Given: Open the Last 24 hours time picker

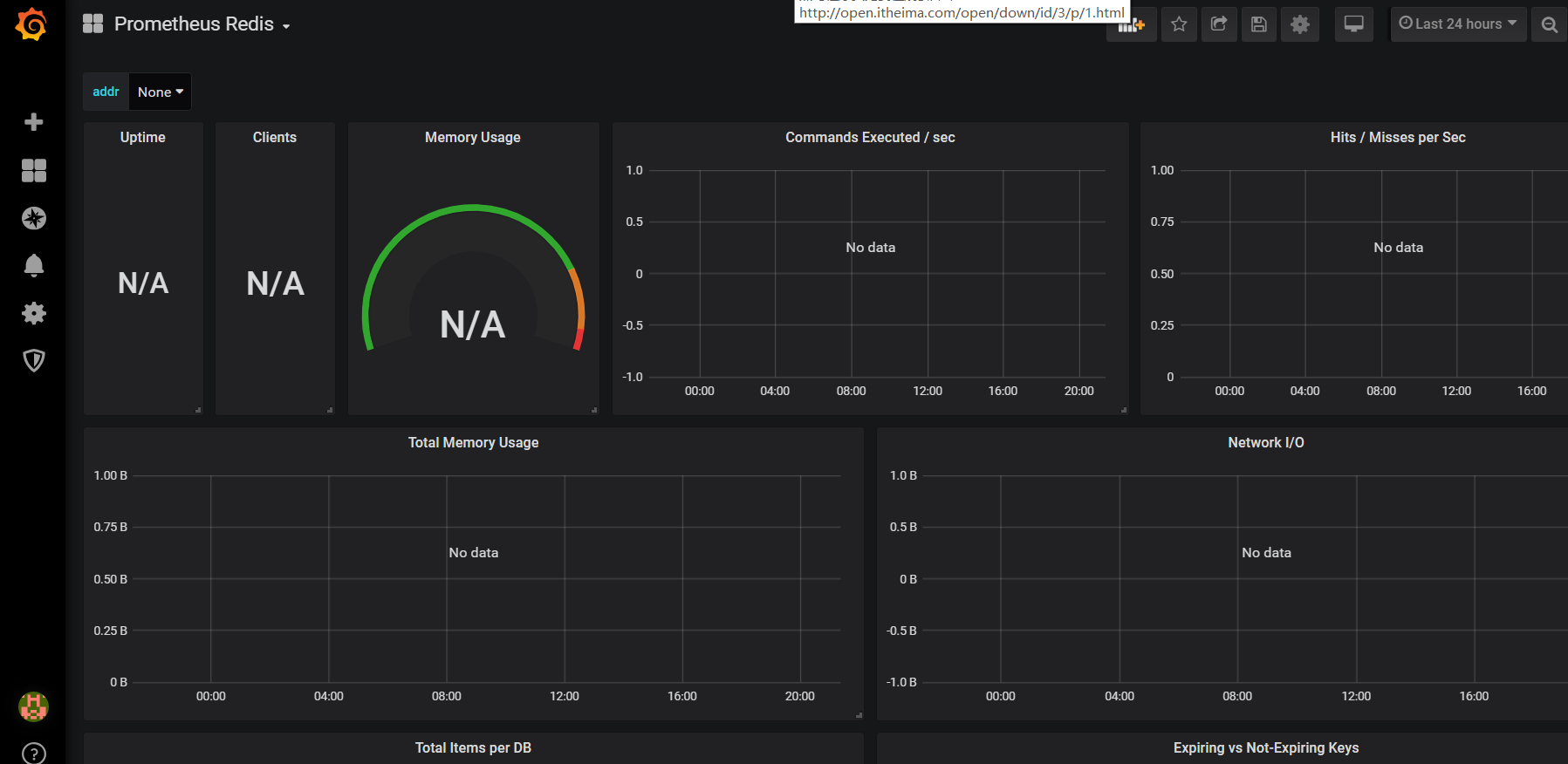Looking at the screenshot, I should (1458, 24).
